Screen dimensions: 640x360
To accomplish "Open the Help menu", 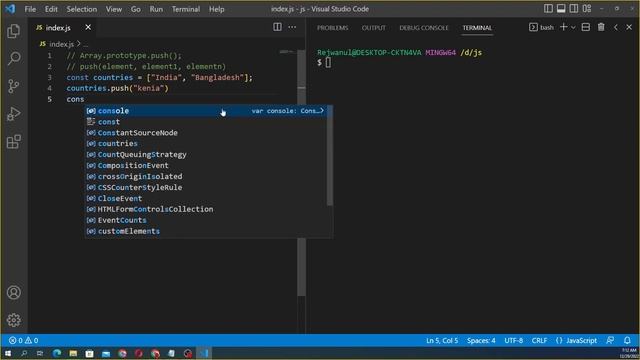I will pyautogui.click(x=217, y=9).
